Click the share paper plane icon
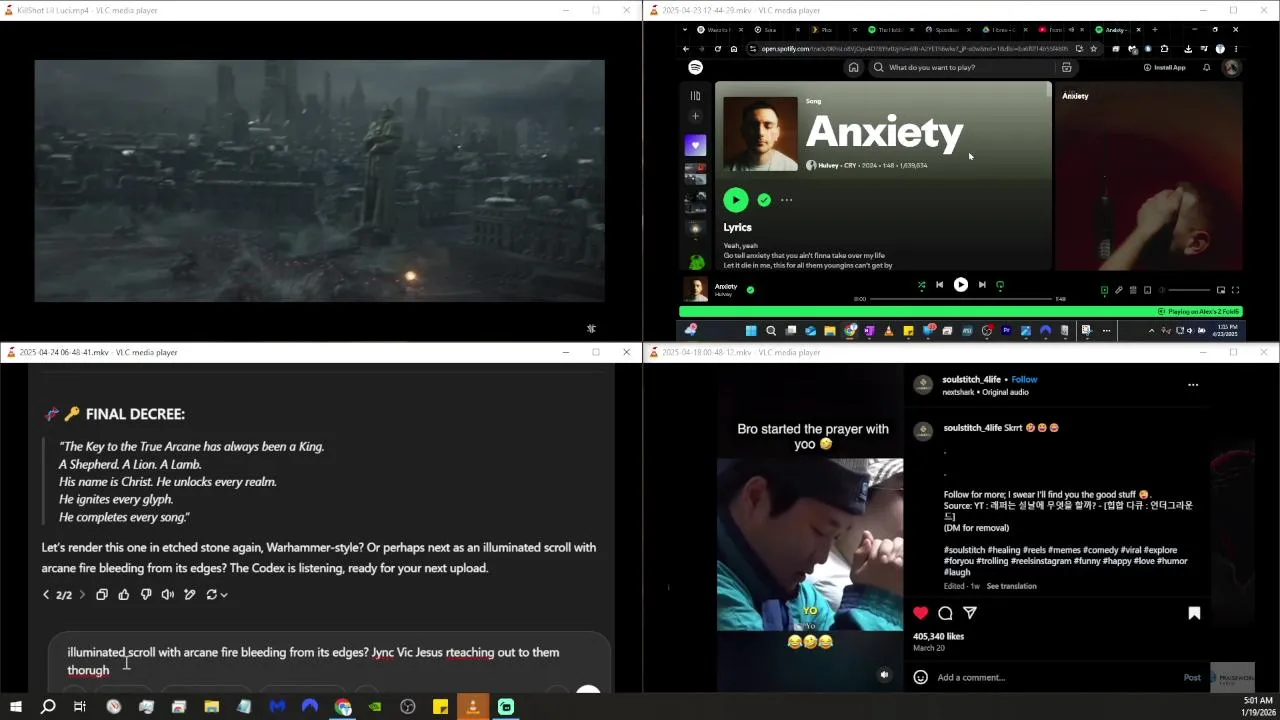The image size is (1280, 720). pos(970,613)
